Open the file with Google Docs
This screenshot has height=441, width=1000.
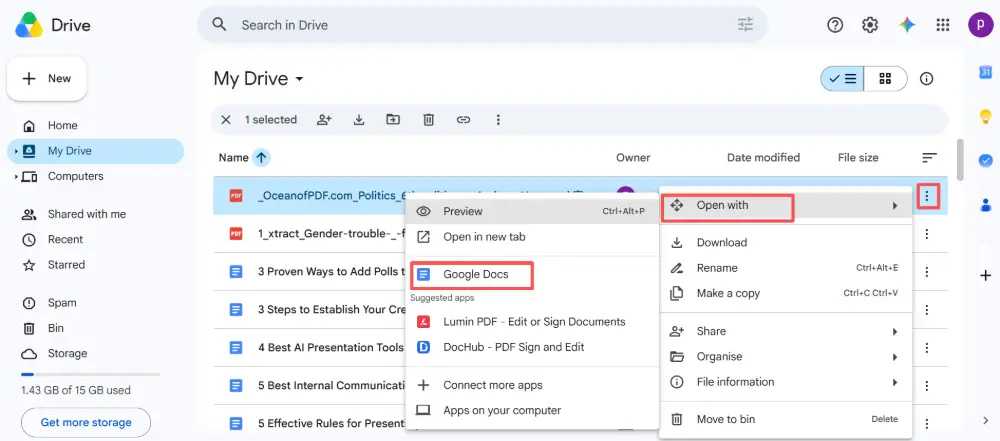532,274
